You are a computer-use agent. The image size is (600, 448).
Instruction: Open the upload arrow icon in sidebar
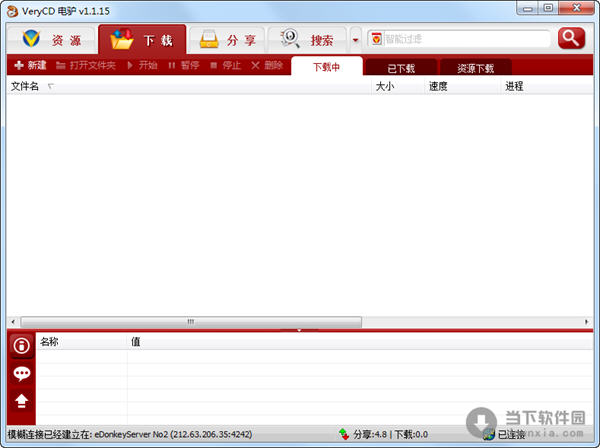pos(21,401)
